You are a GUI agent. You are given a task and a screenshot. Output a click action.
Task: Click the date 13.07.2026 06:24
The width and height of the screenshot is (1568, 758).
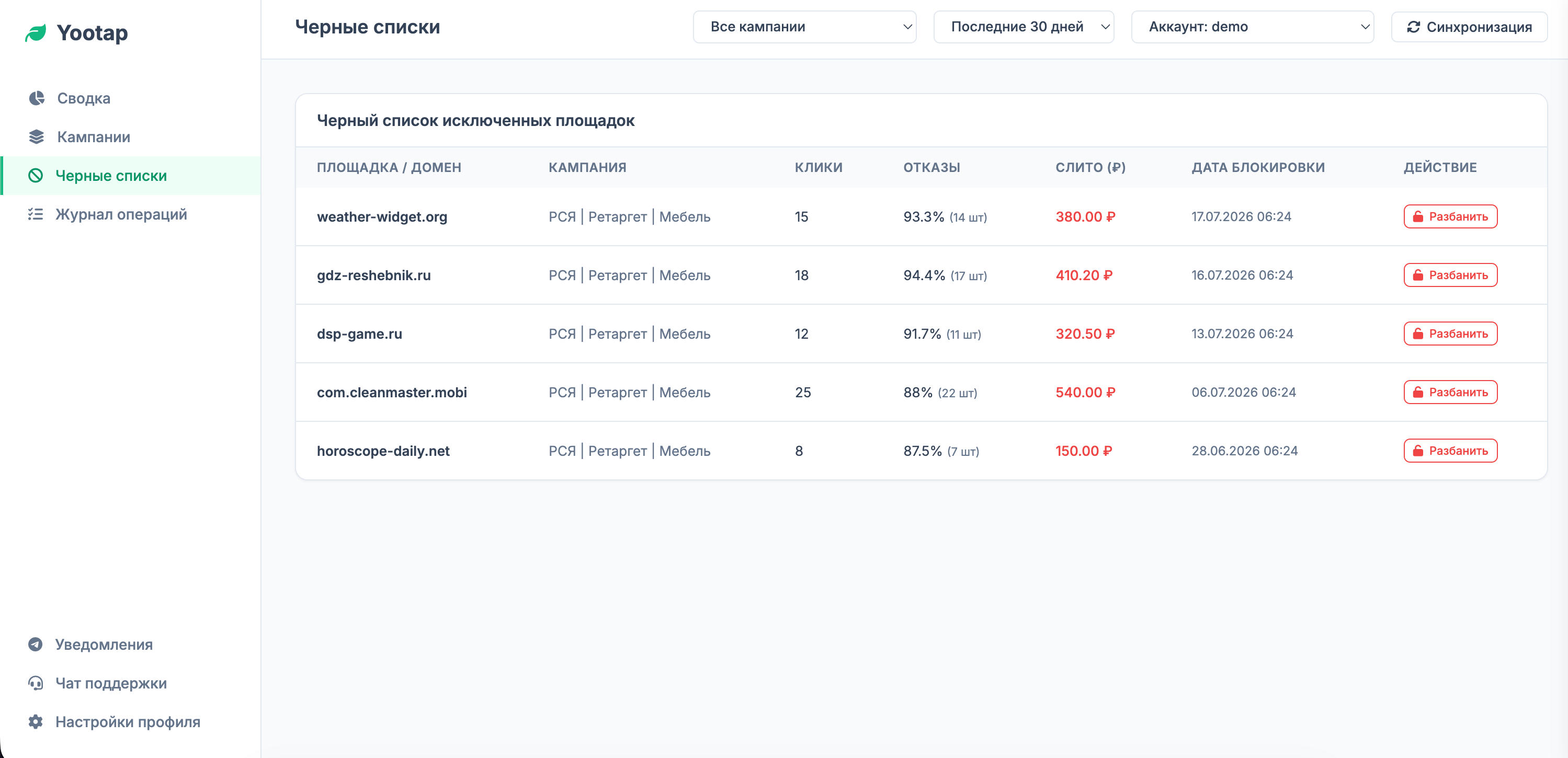pos(1242,334)
